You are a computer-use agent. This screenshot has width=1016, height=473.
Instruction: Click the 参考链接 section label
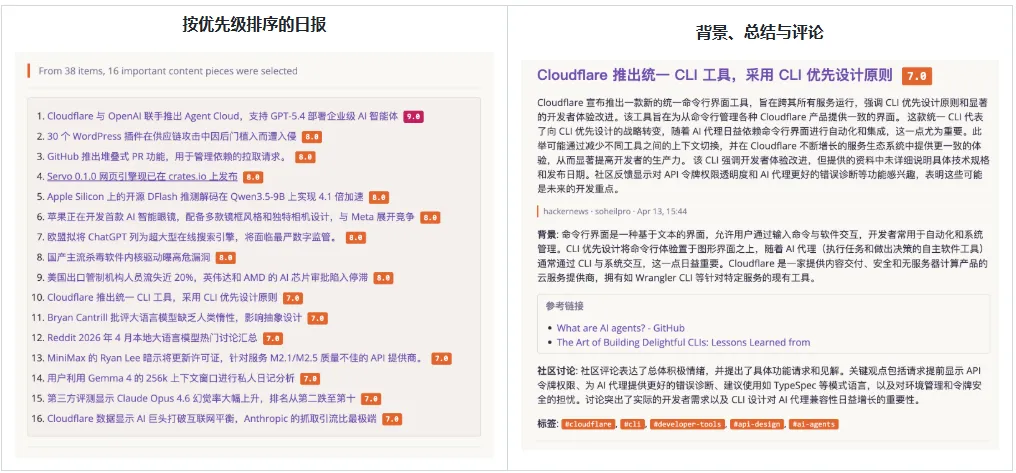tap(564, 306)
